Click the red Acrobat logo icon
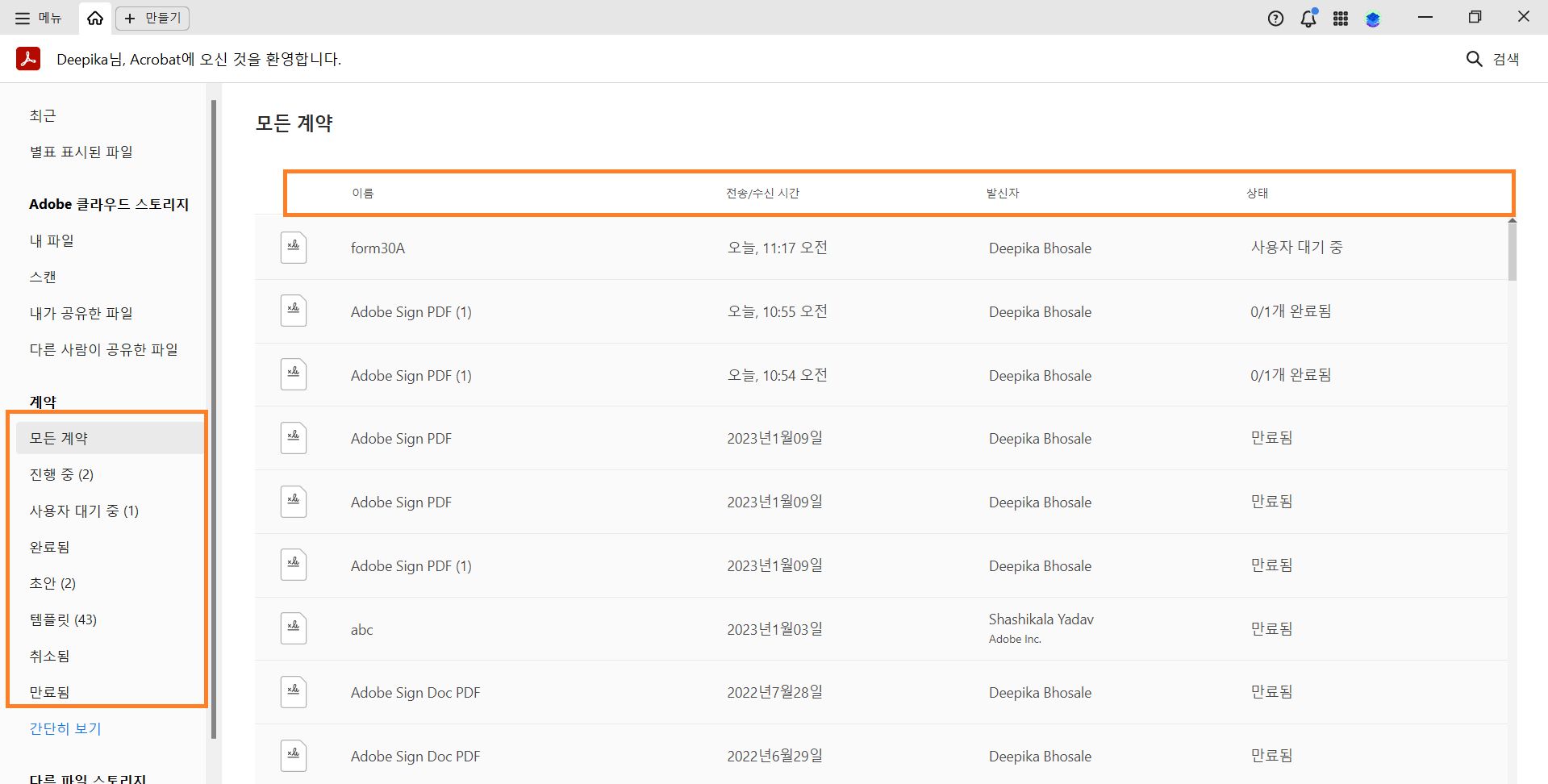1548x784 pixels. coord(28,59)
